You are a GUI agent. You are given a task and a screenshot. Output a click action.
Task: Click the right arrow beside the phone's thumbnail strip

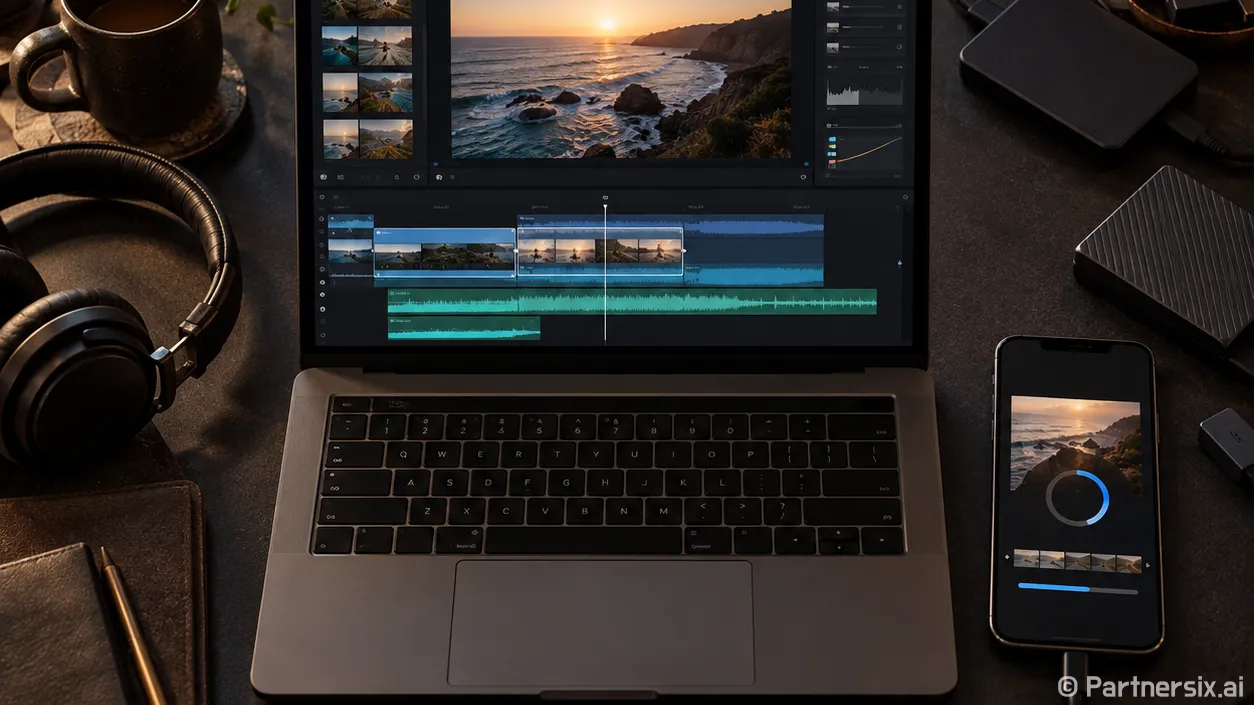(x=1147, y=565)
